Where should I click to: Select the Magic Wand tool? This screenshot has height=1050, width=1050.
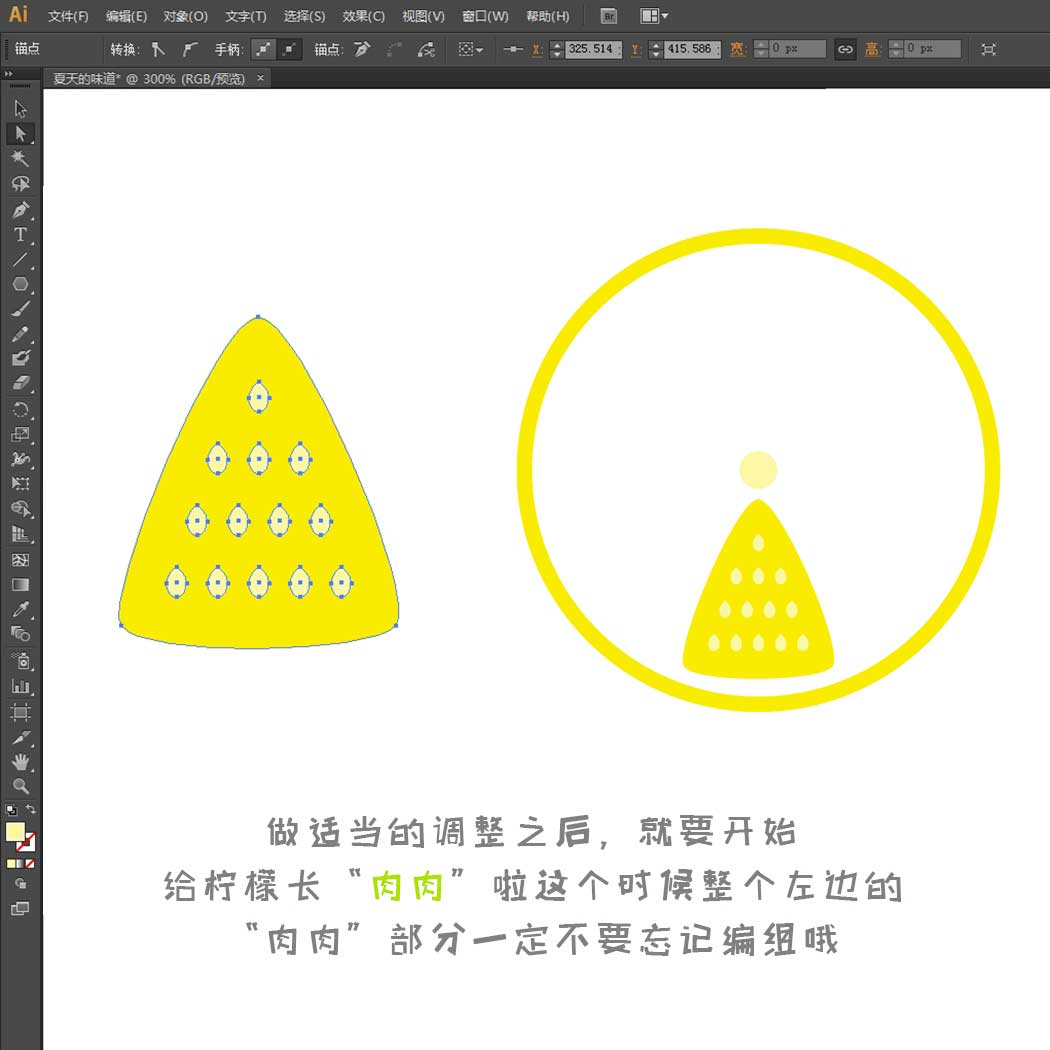point(20,158)
